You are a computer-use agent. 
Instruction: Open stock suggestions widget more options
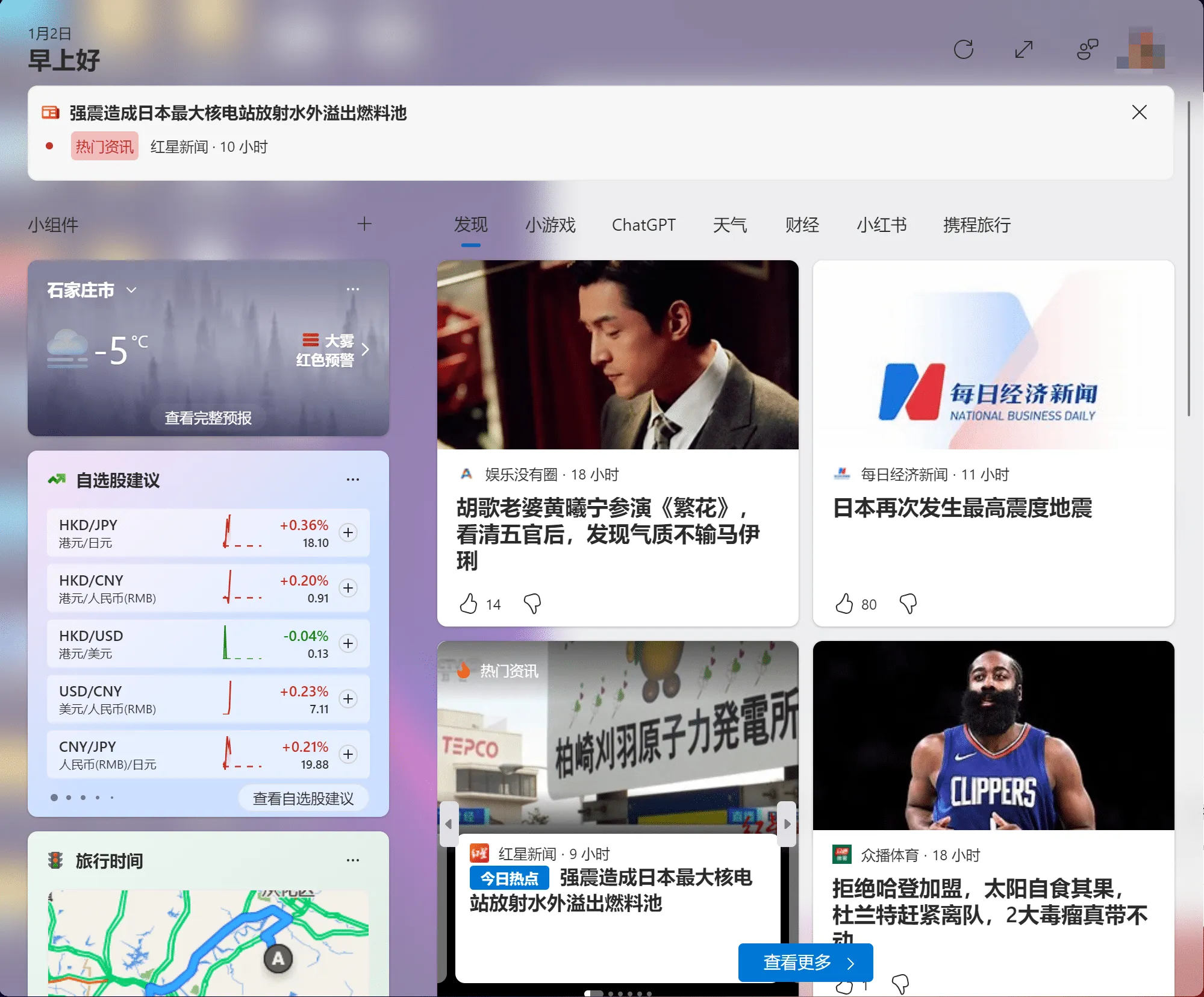click(352, 480)
